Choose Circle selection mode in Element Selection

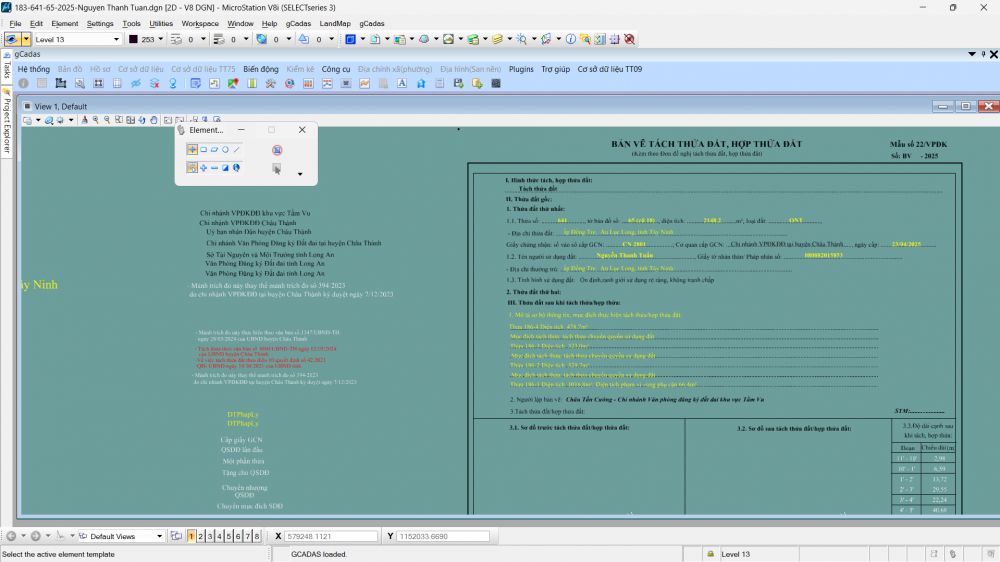pos(225,149)
